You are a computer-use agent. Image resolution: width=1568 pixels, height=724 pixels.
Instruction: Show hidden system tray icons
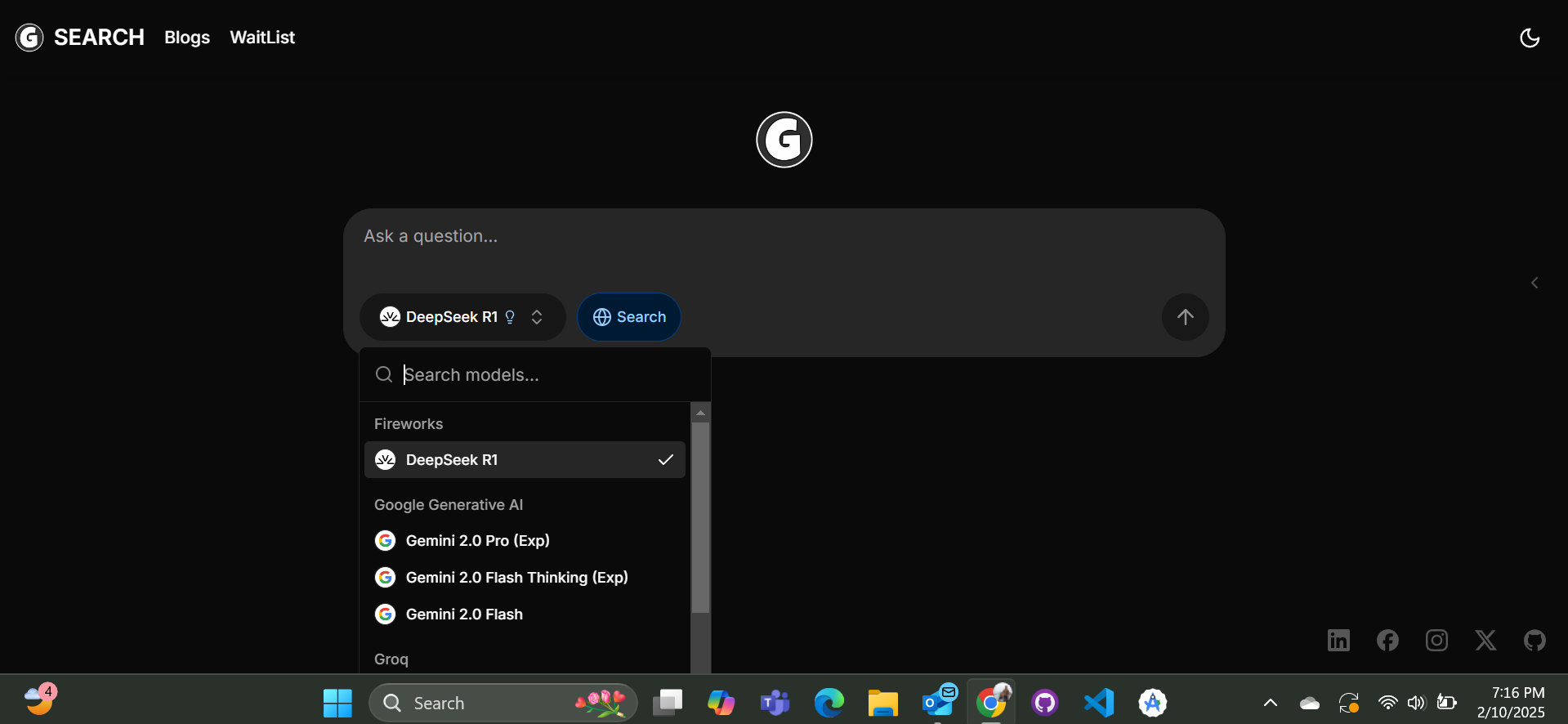tap(1271, 703)
